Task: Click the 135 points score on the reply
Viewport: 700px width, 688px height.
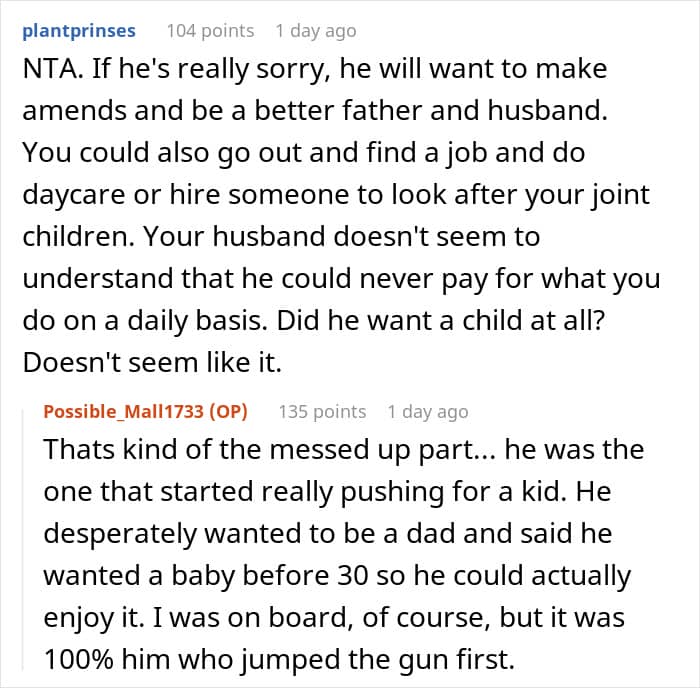Action: [322, 412]
